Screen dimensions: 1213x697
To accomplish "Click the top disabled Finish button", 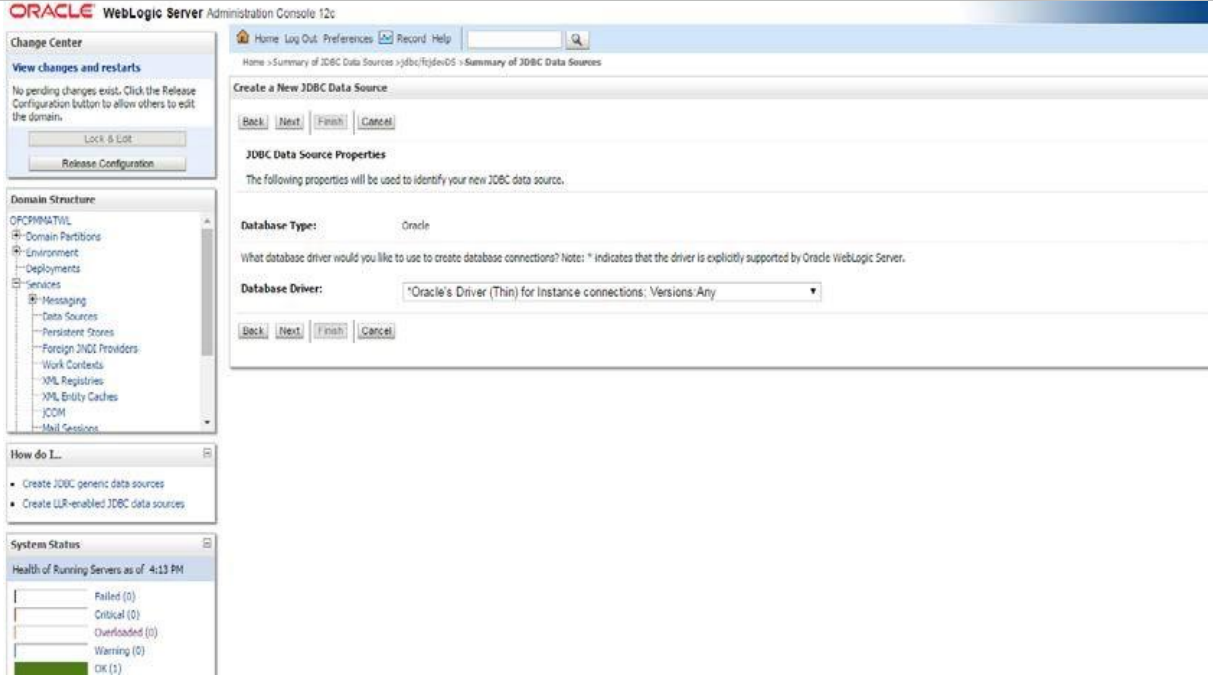I will 330,122.
